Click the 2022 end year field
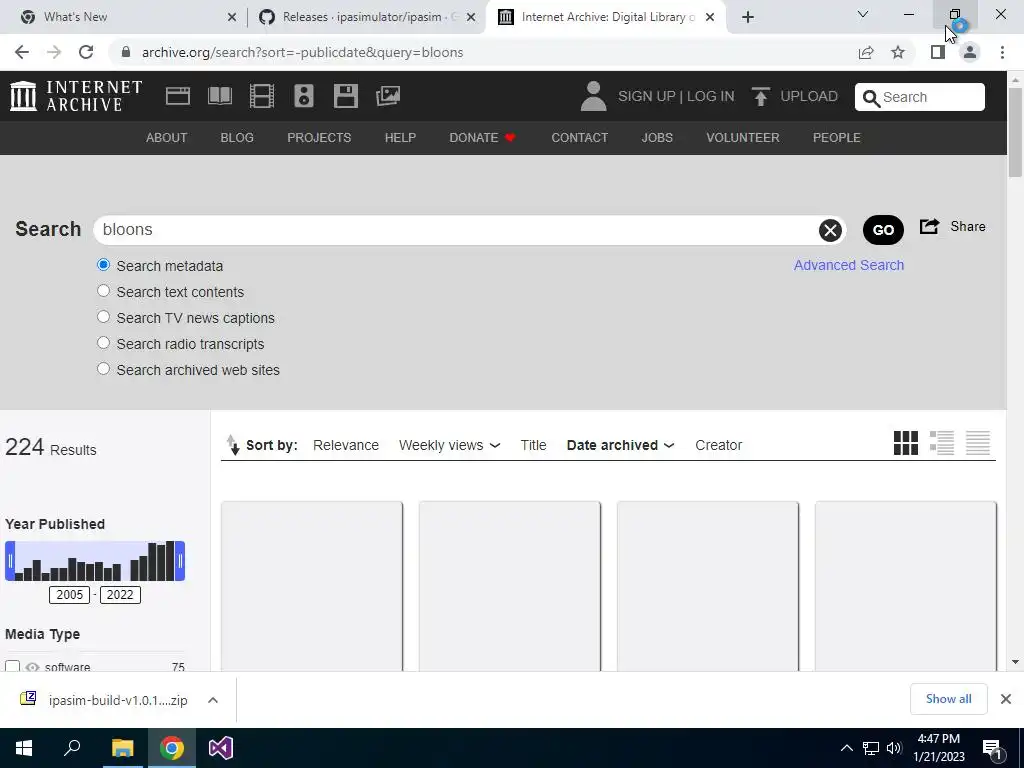The width and height of the screenshot is (1024, 768). (x=120, y=595)
